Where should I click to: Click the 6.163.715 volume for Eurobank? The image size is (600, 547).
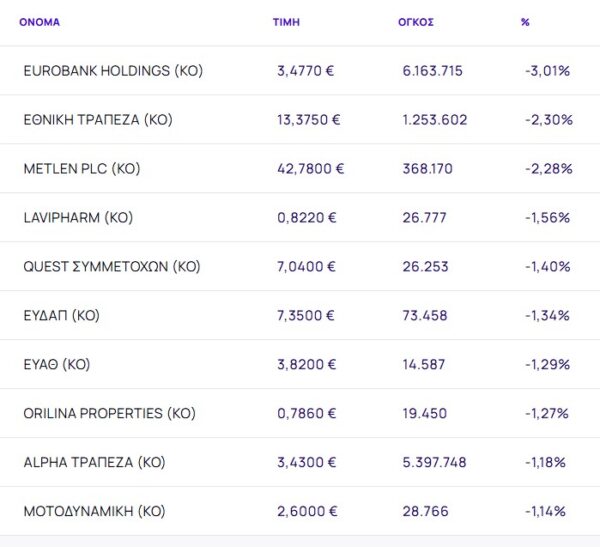click(x=432, y=71)
